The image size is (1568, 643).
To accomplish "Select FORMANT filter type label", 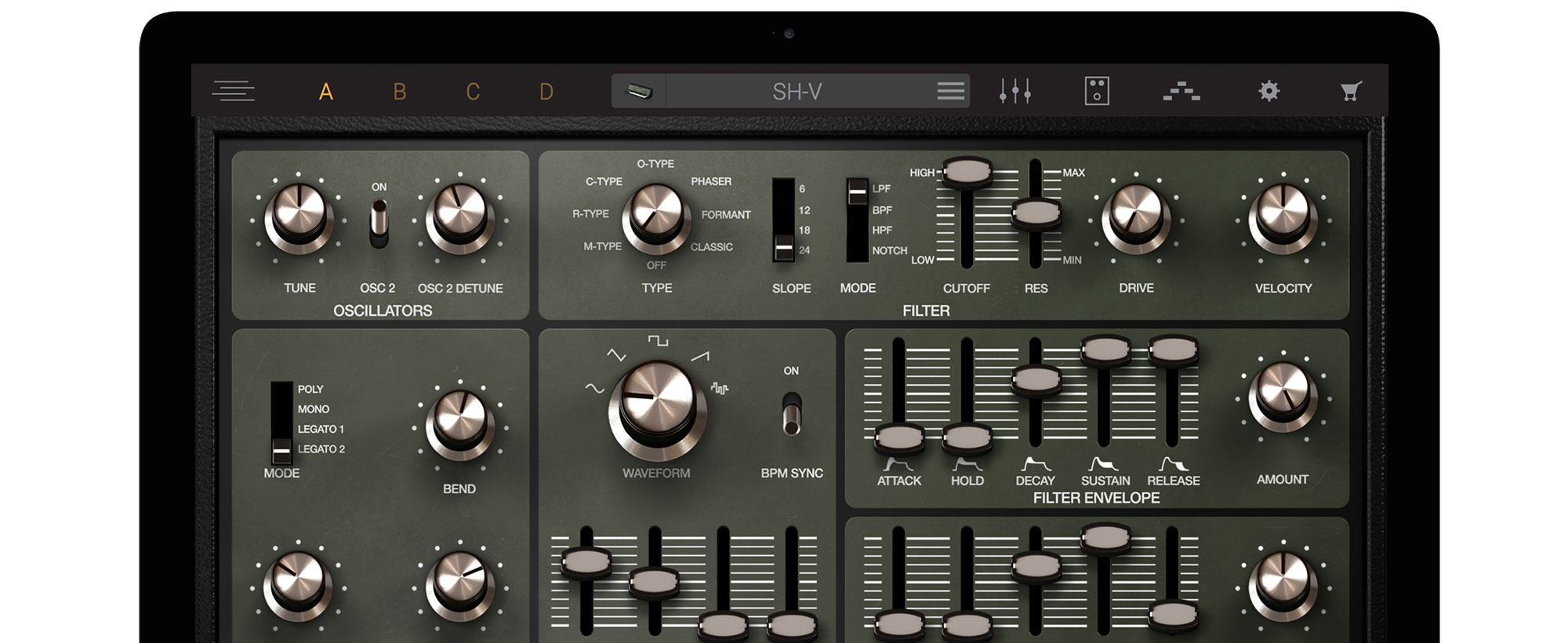I will [x=726, y=214].
